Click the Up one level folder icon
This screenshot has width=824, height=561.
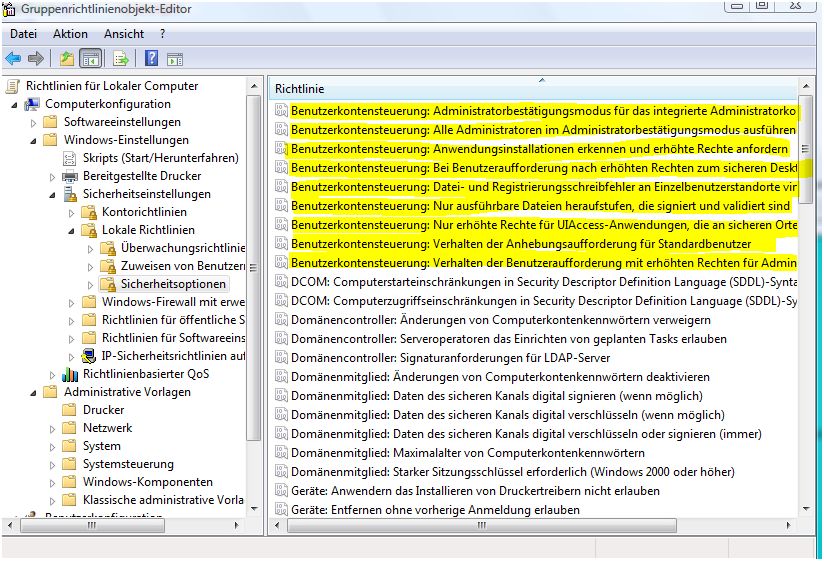67,58
